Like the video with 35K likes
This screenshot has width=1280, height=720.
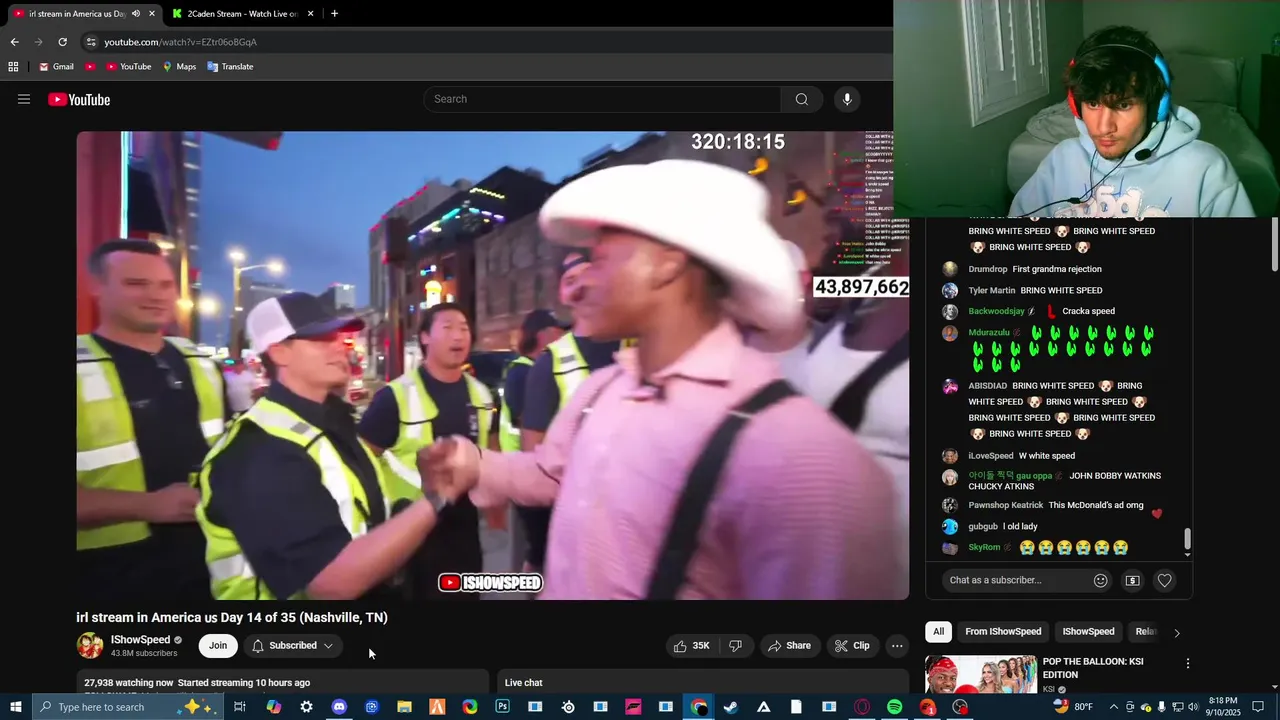[692, 646]
